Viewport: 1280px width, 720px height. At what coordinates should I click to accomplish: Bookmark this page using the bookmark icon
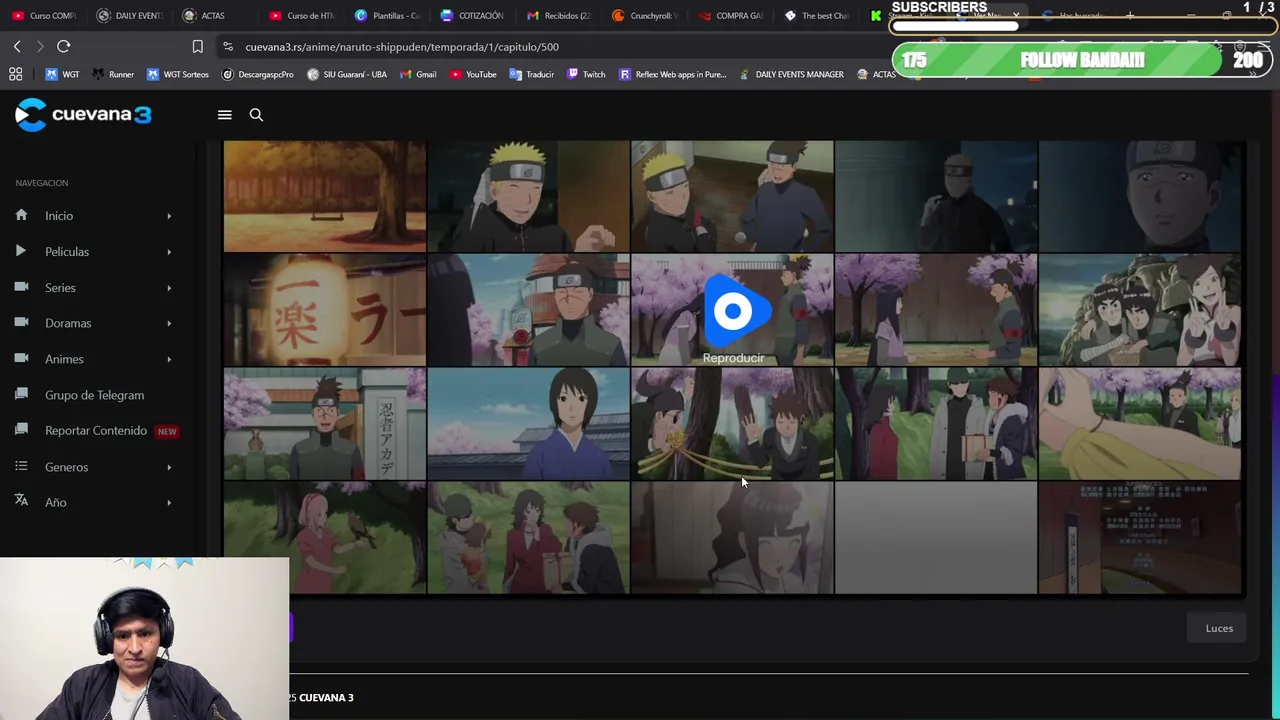[x=198, y=47]
